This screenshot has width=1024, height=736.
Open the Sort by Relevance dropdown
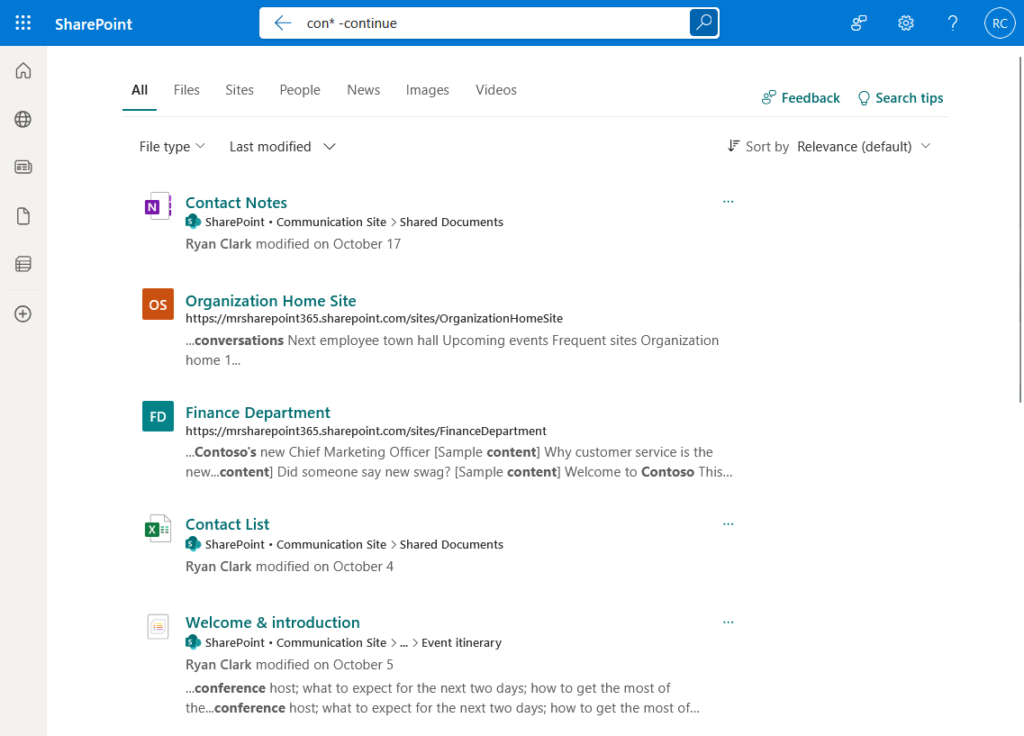click(863, 146)
